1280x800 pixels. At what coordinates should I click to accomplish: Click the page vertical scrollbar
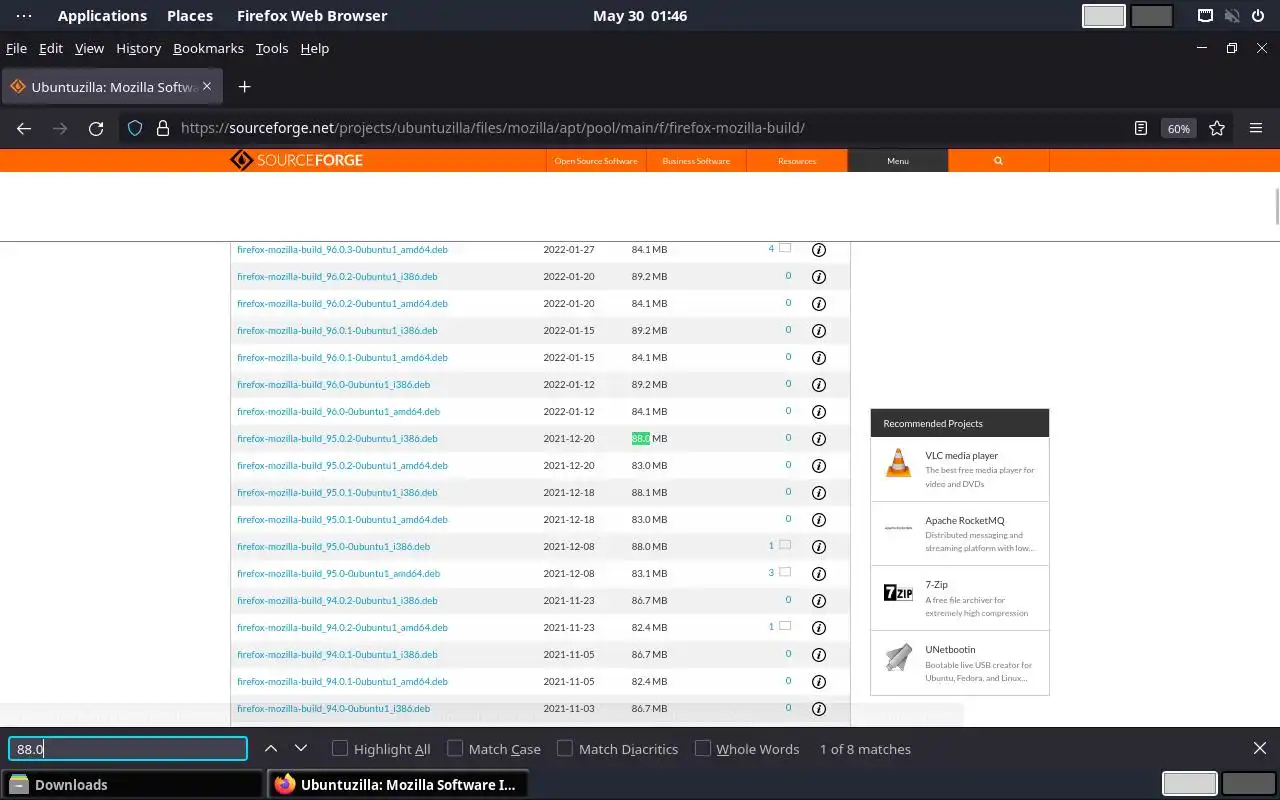[x=1276, y=206]
